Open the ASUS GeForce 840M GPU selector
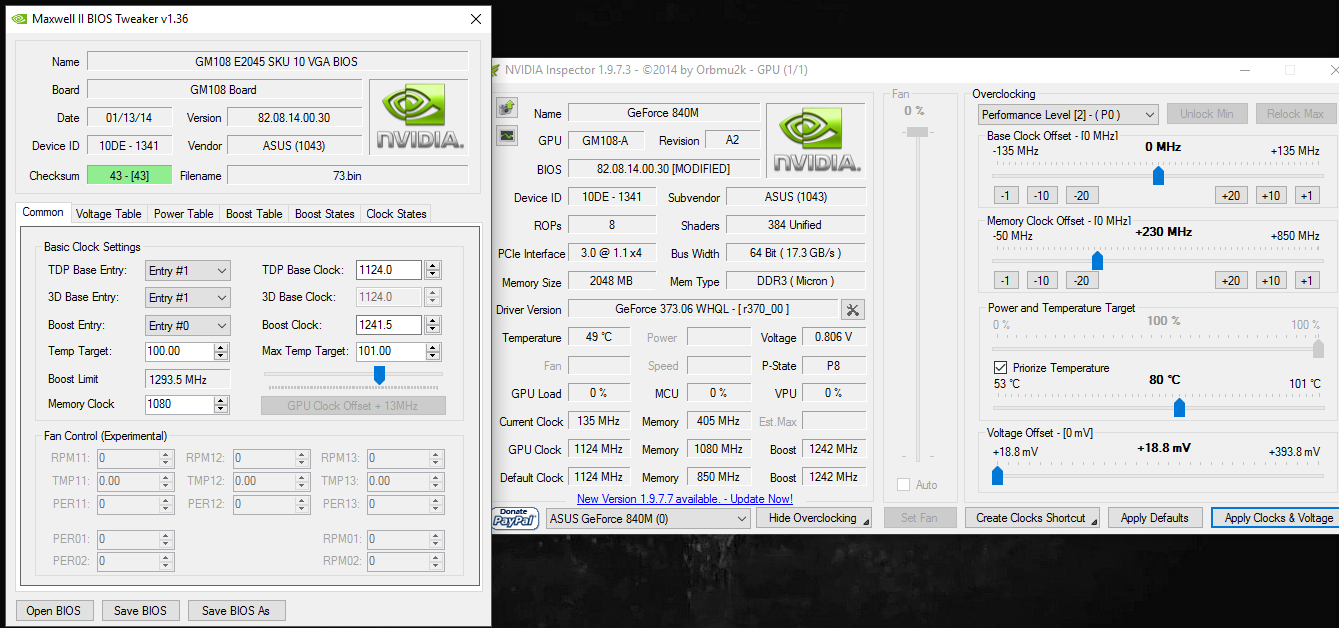Screen dimensions: 1339x628 648,518
